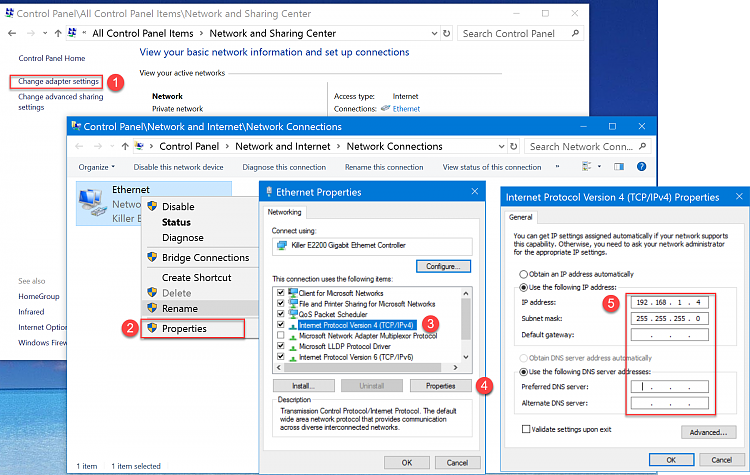750x475 pixels.
Task: Open the Organize dropdown menu
Action: [x=96, y=167]
